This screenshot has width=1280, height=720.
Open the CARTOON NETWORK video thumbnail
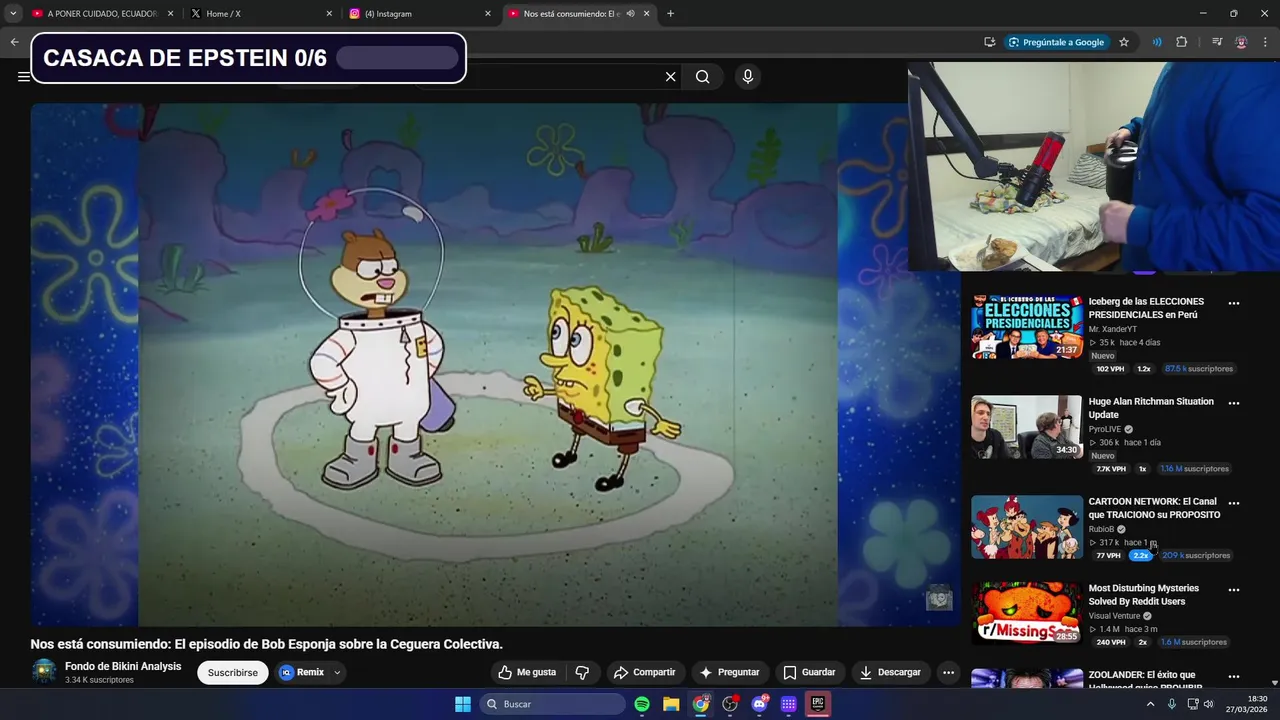[1027, 527]
